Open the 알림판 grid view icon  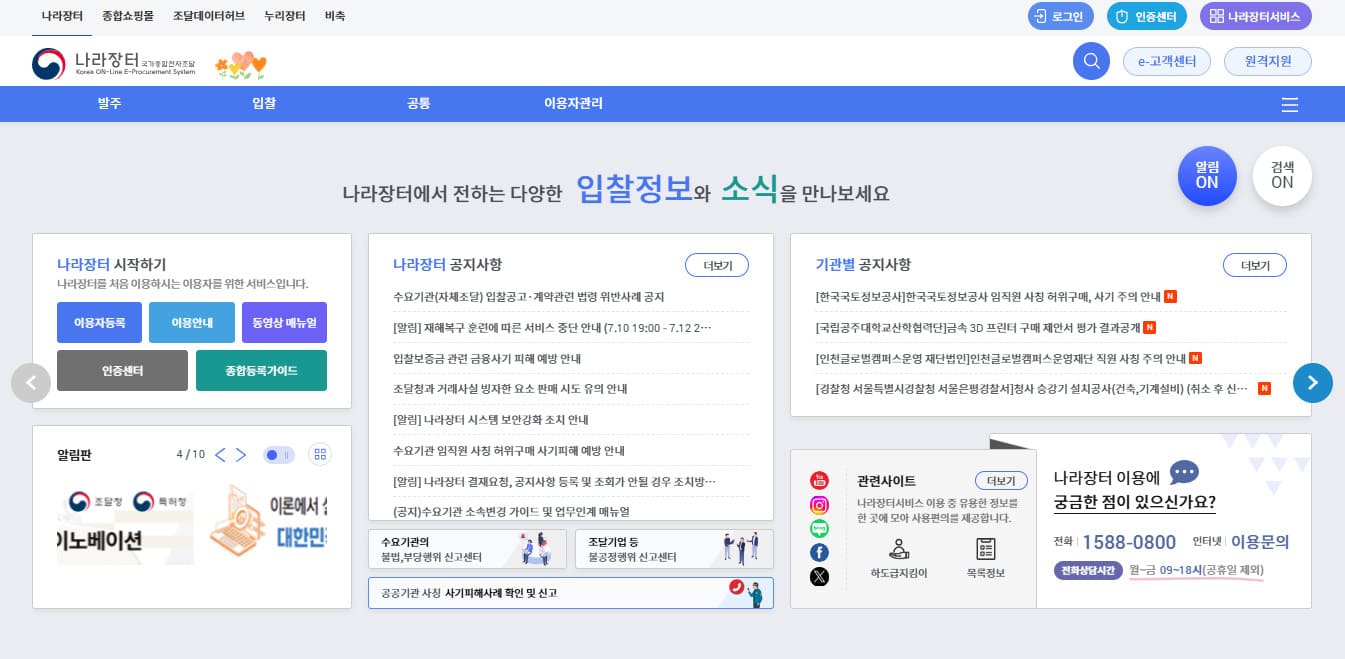click(320, 455)
